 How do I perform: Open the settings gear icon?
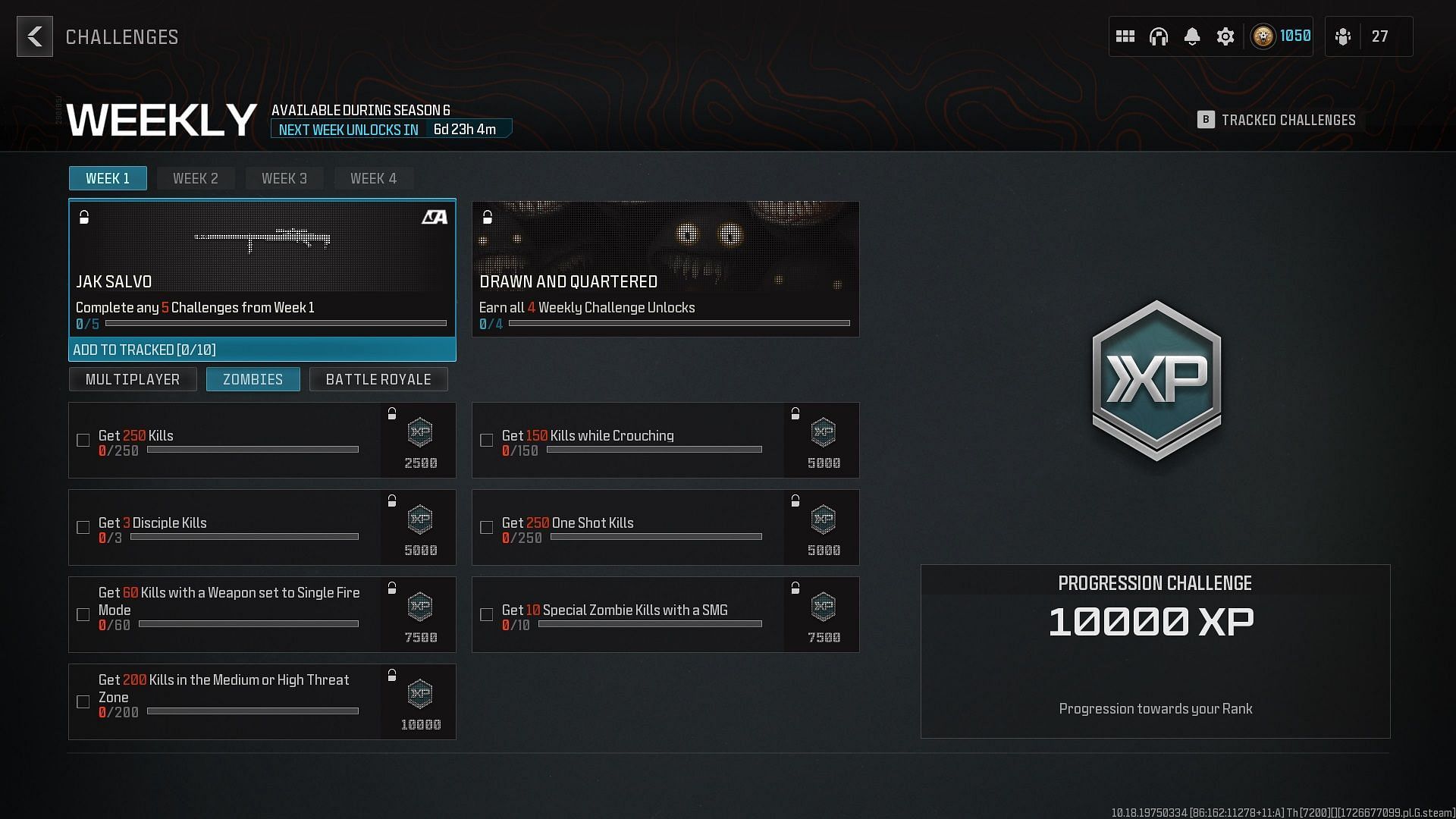tap(1225, 36)
